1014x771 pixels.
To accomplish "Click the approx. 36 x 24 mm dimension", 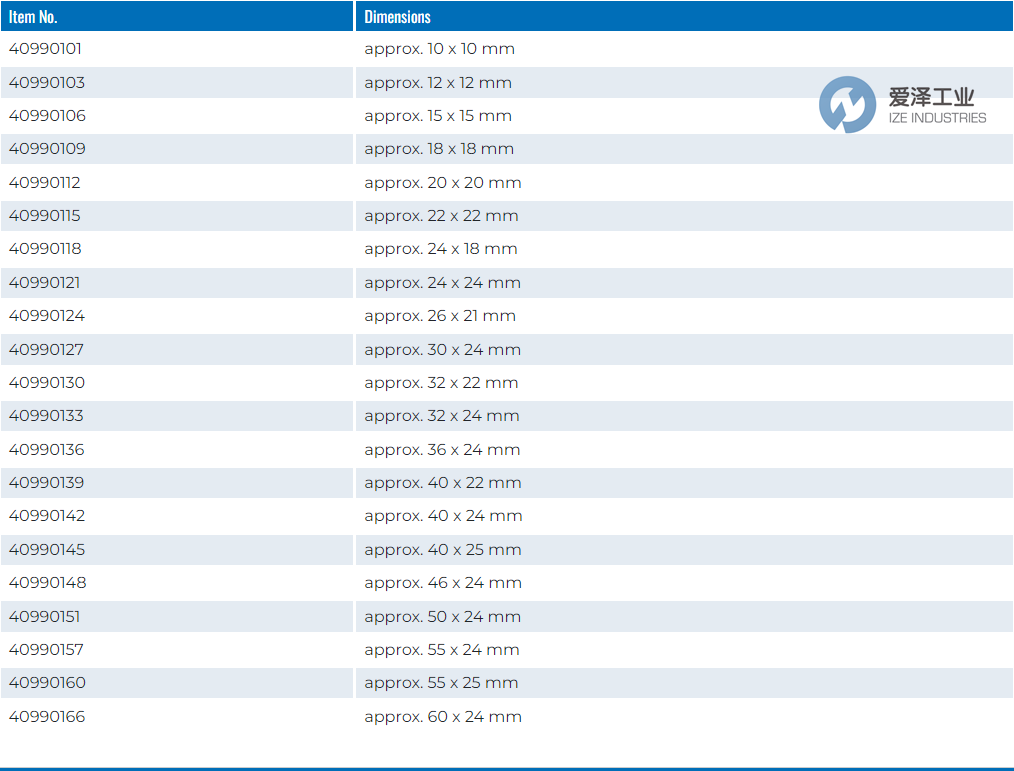I will click(442, 450).
